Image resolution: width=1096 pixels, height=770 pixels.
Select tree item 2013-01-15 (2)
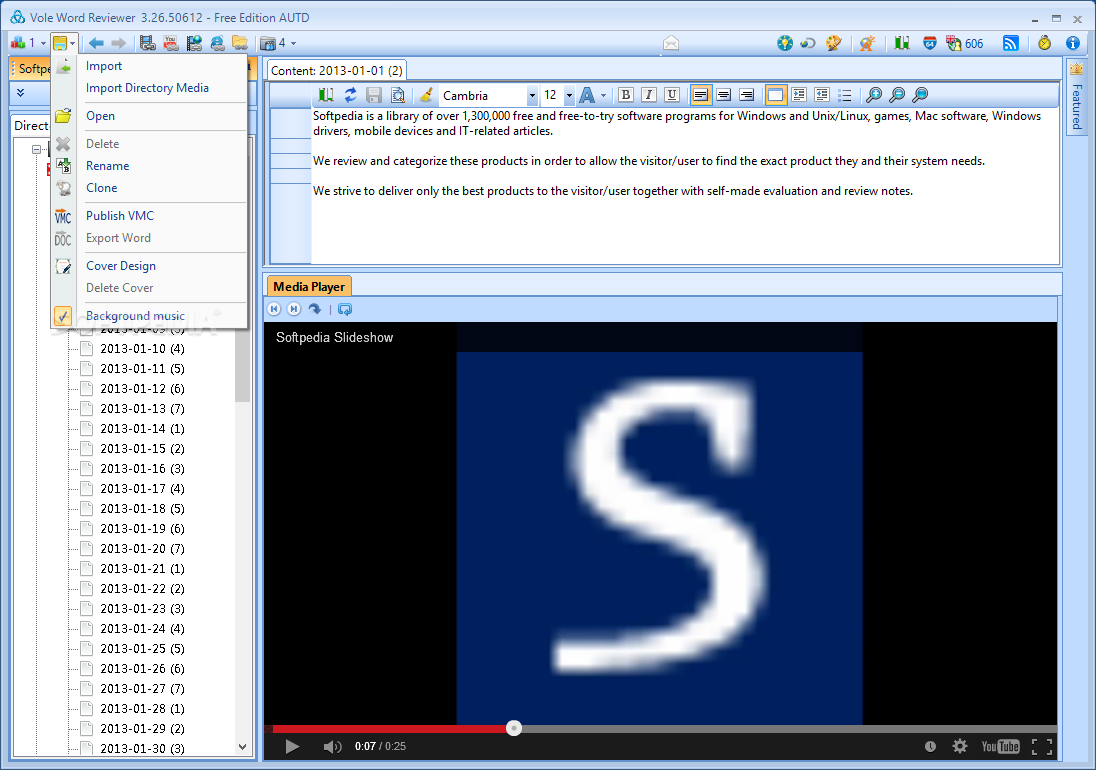point(143,449)
